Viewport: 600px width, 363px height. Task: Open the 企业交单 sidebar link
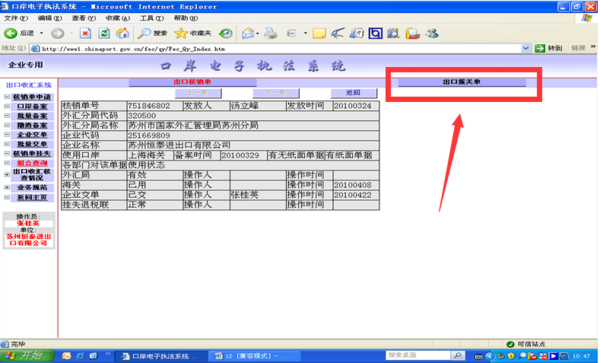coord(32,135)
